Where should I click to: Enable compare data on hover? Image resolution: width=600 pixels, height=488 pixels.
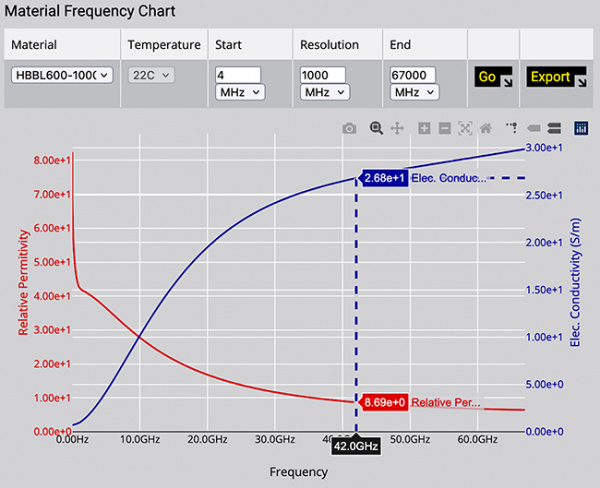554,128
